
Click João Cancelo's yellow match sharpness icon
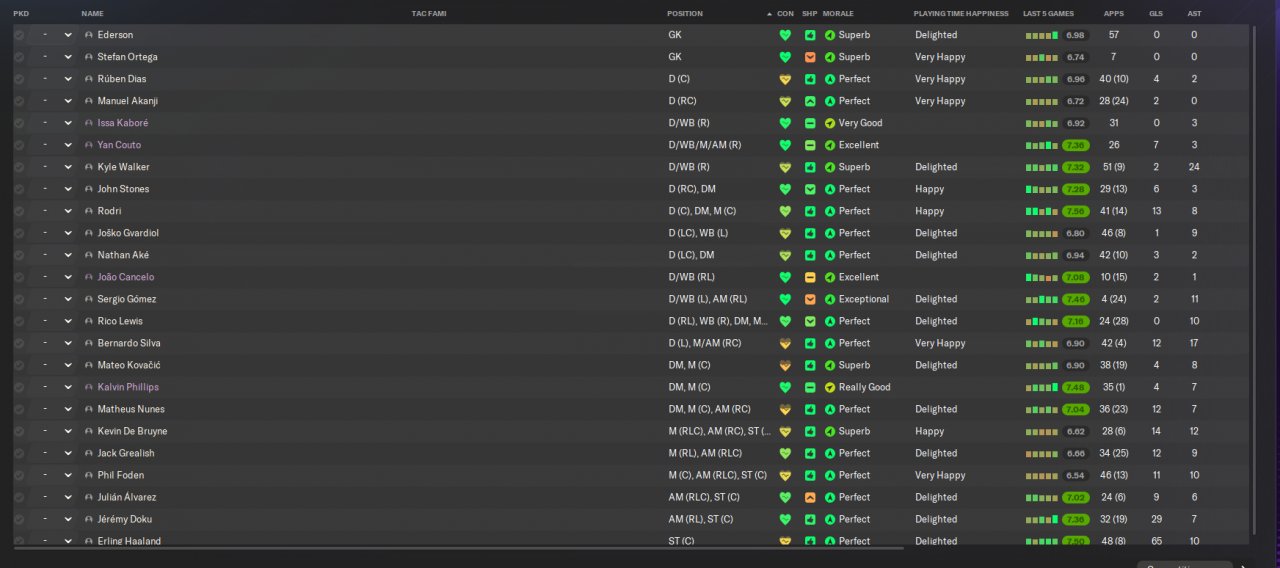[810, 277]
